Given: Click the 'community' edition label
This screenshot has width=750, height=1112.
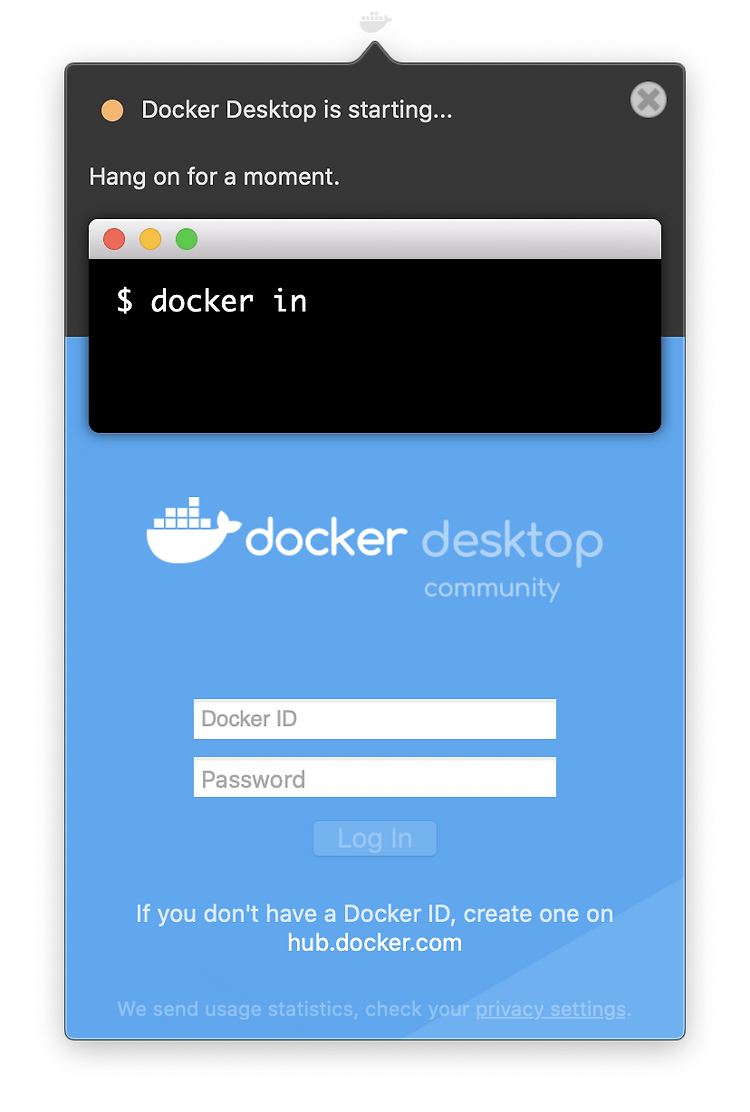Looking at the screenshot, I should (492, 588).
